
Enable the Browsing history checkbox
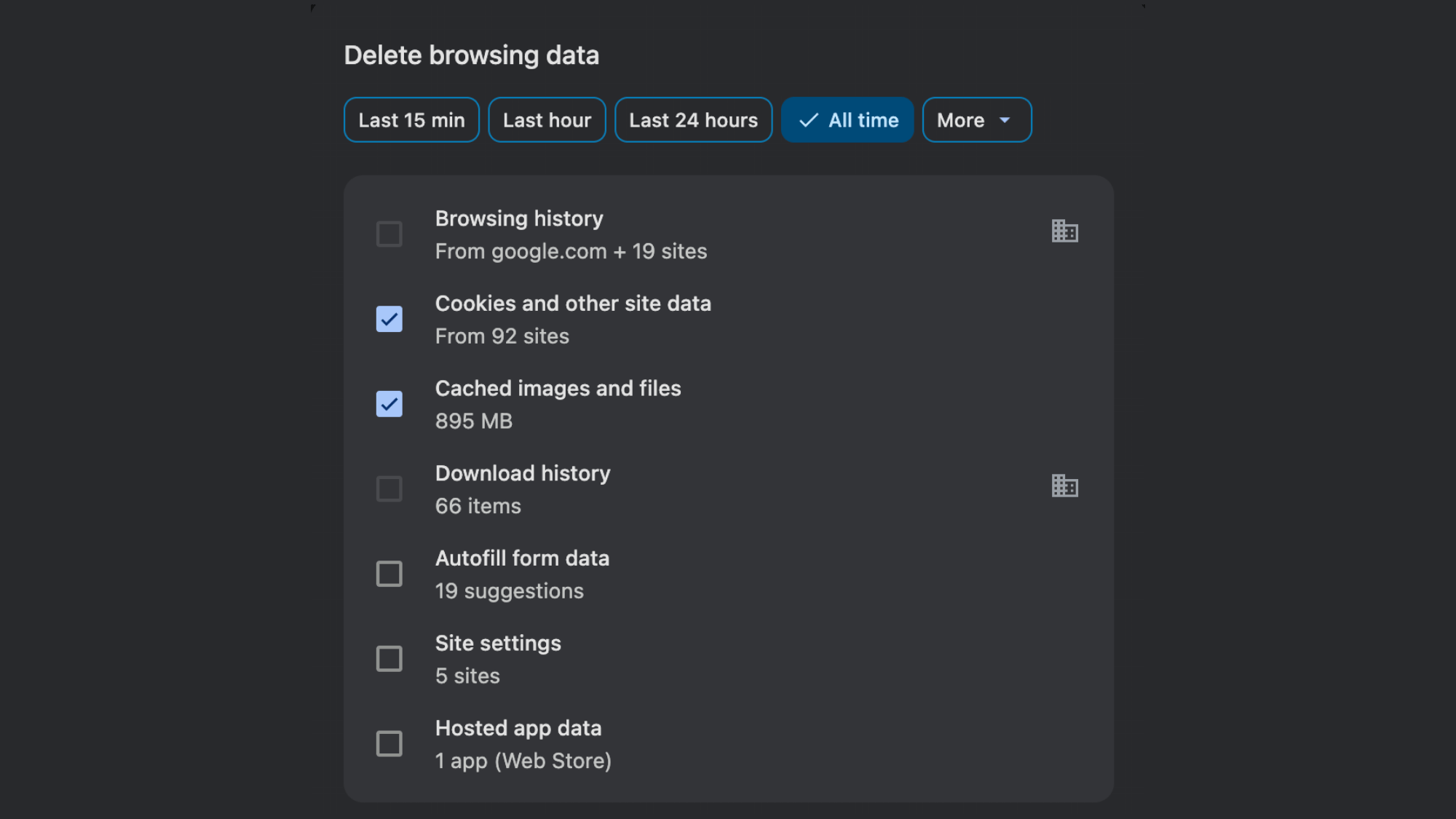[389, 234]
